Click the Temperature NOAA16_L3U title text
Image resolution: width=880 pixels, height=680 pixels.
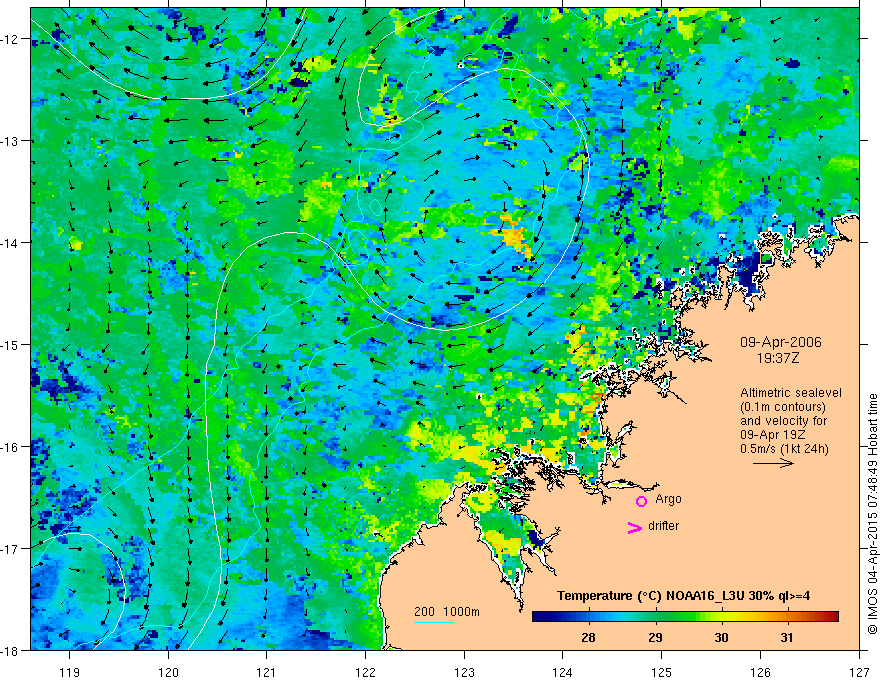pos(683,596)
